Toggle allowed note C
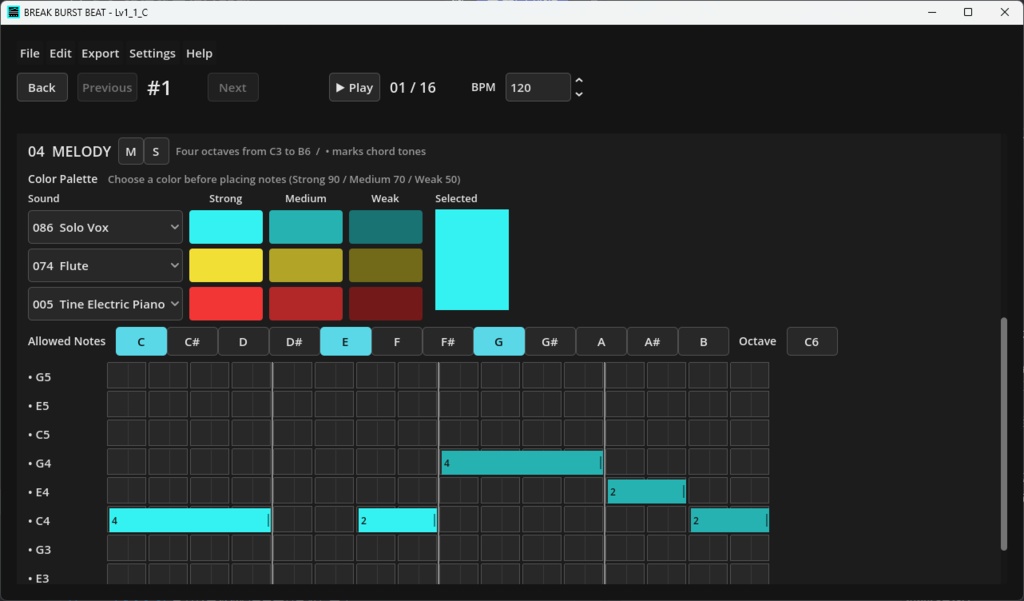This screenshot has height=601, width=1024. click(x=141, y=342)
